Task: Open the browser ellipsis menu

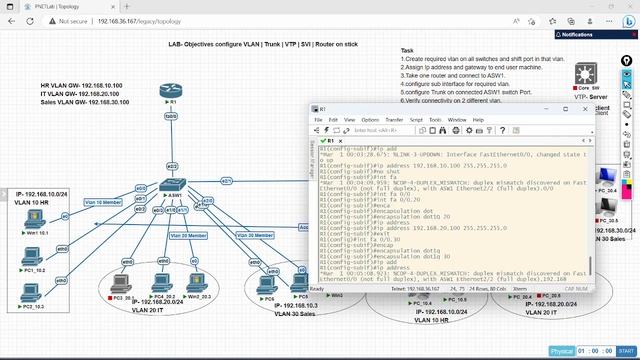Action: click(609, 21)
